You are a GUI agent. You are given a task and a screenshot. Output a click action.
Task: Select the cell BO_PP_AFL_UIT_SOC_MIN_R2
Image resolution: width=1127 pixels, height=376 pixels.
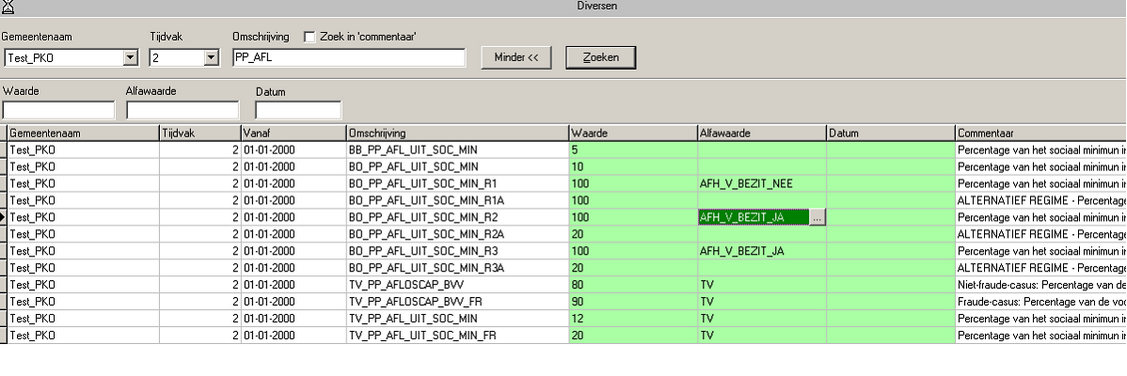click(458, 218)
